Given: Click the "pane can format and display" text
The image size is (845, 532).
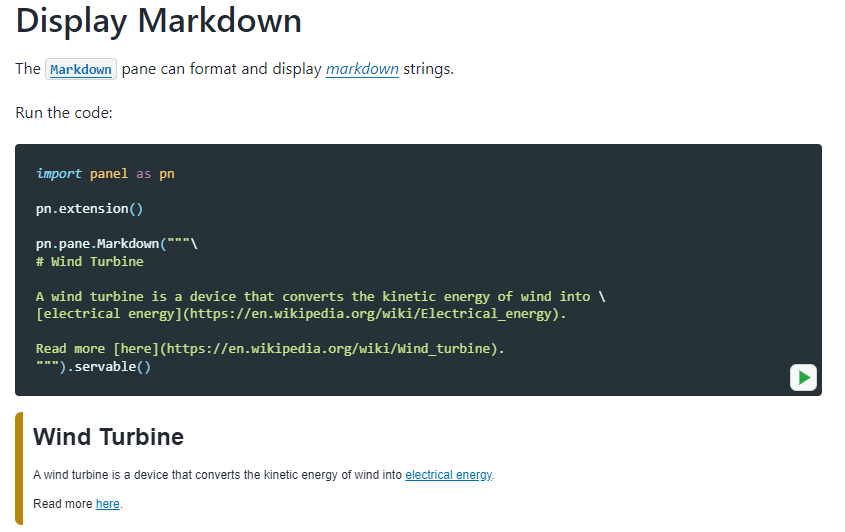Looking at the screenshot, I should click(221, 69).
